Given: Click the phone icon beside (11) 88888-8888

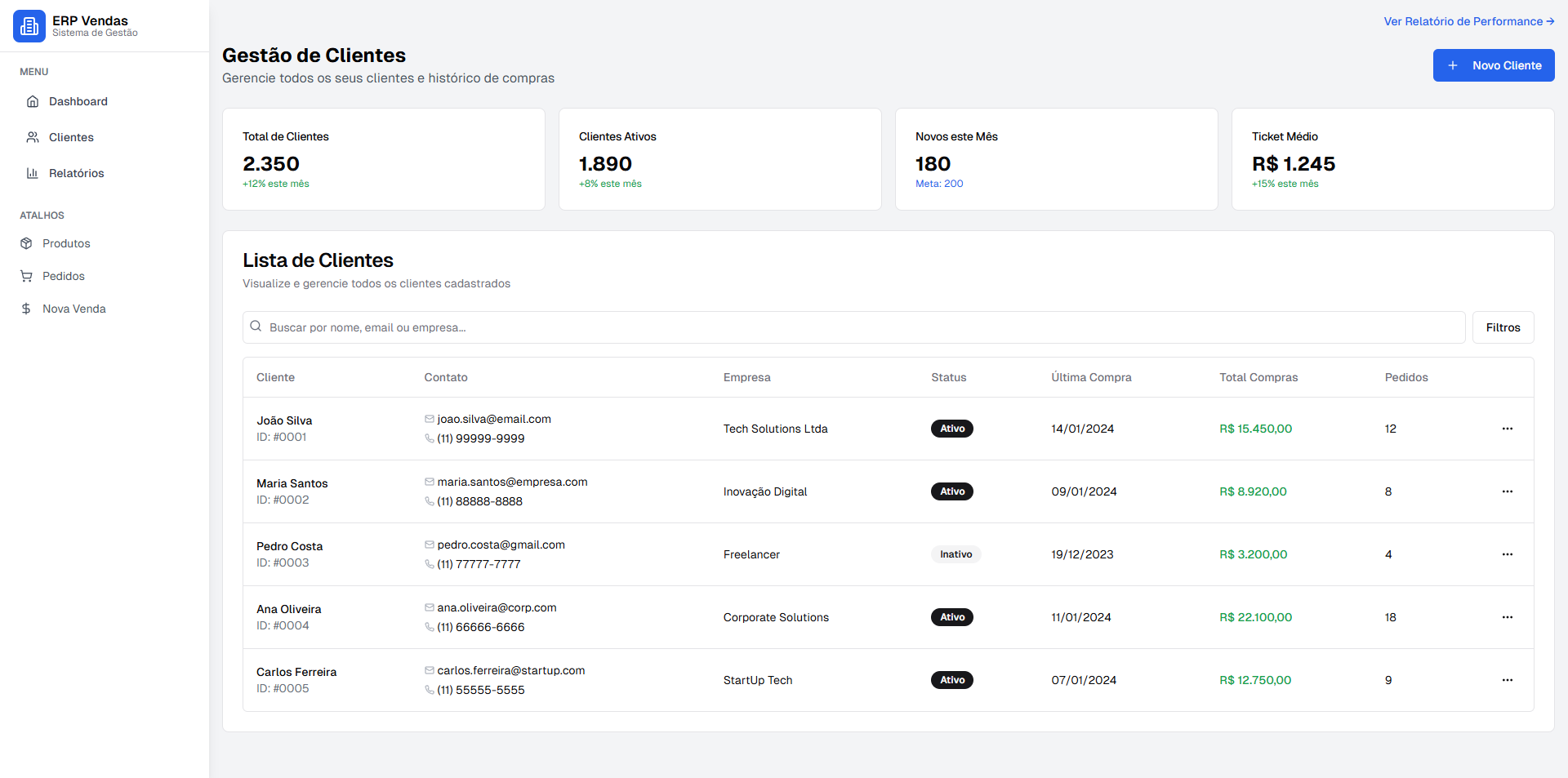Looking at the screenshot, I should click(x=430, y=501).
